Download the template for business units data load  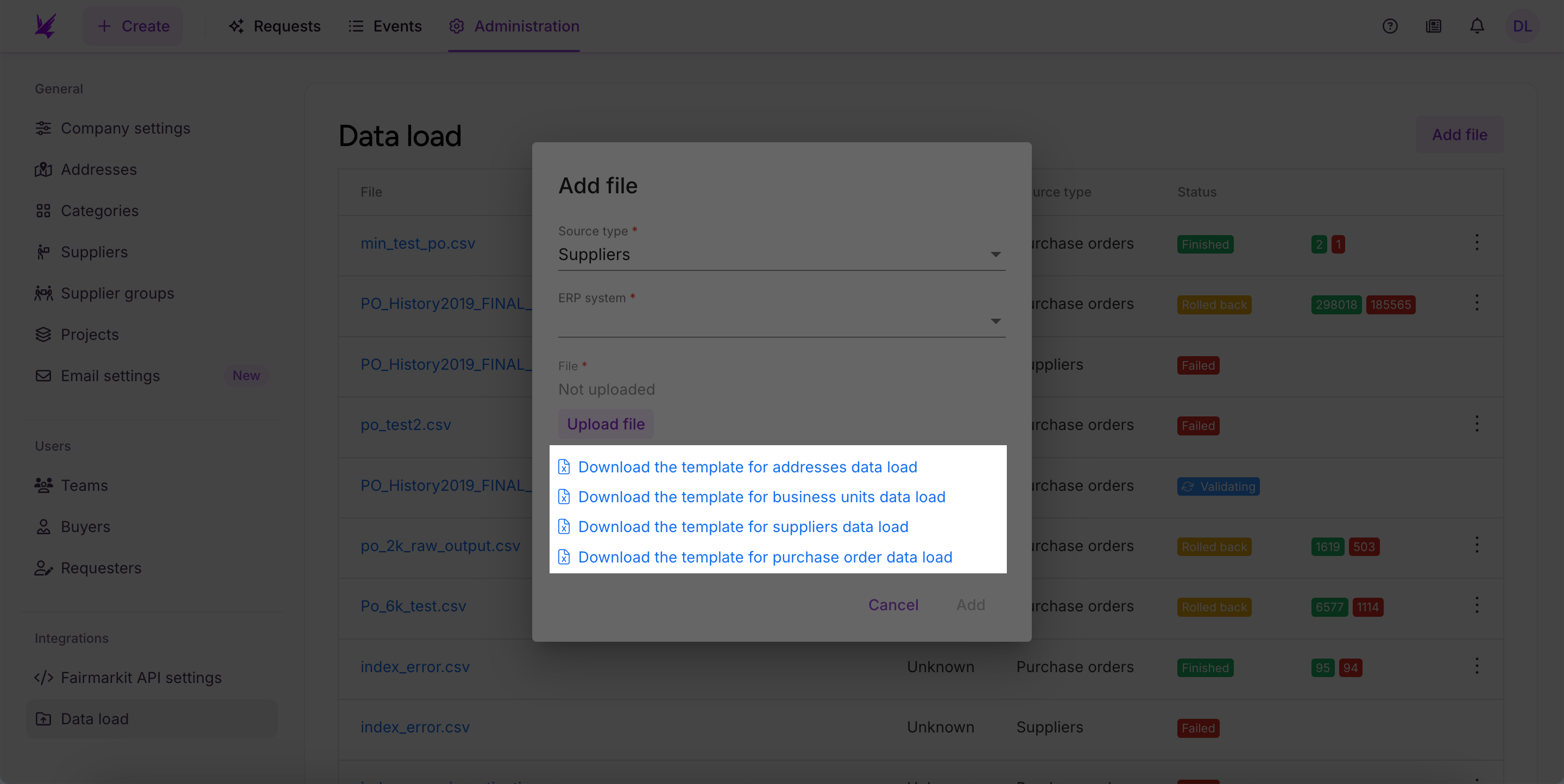[x=761, y=496]
